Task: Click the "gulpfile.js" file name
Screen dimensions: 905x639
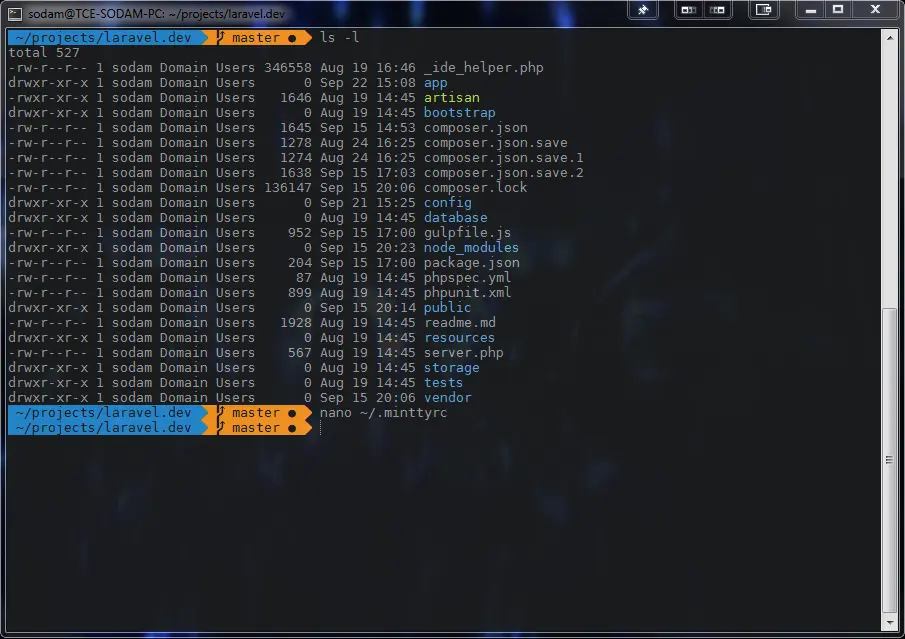Action: coord(468,233)
